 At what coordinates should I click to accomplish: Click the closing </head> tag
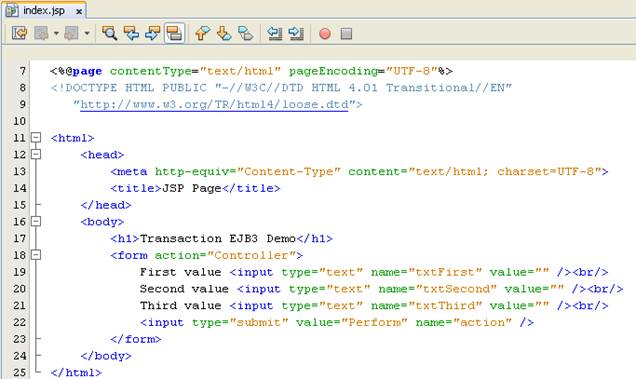pos(106,205)
